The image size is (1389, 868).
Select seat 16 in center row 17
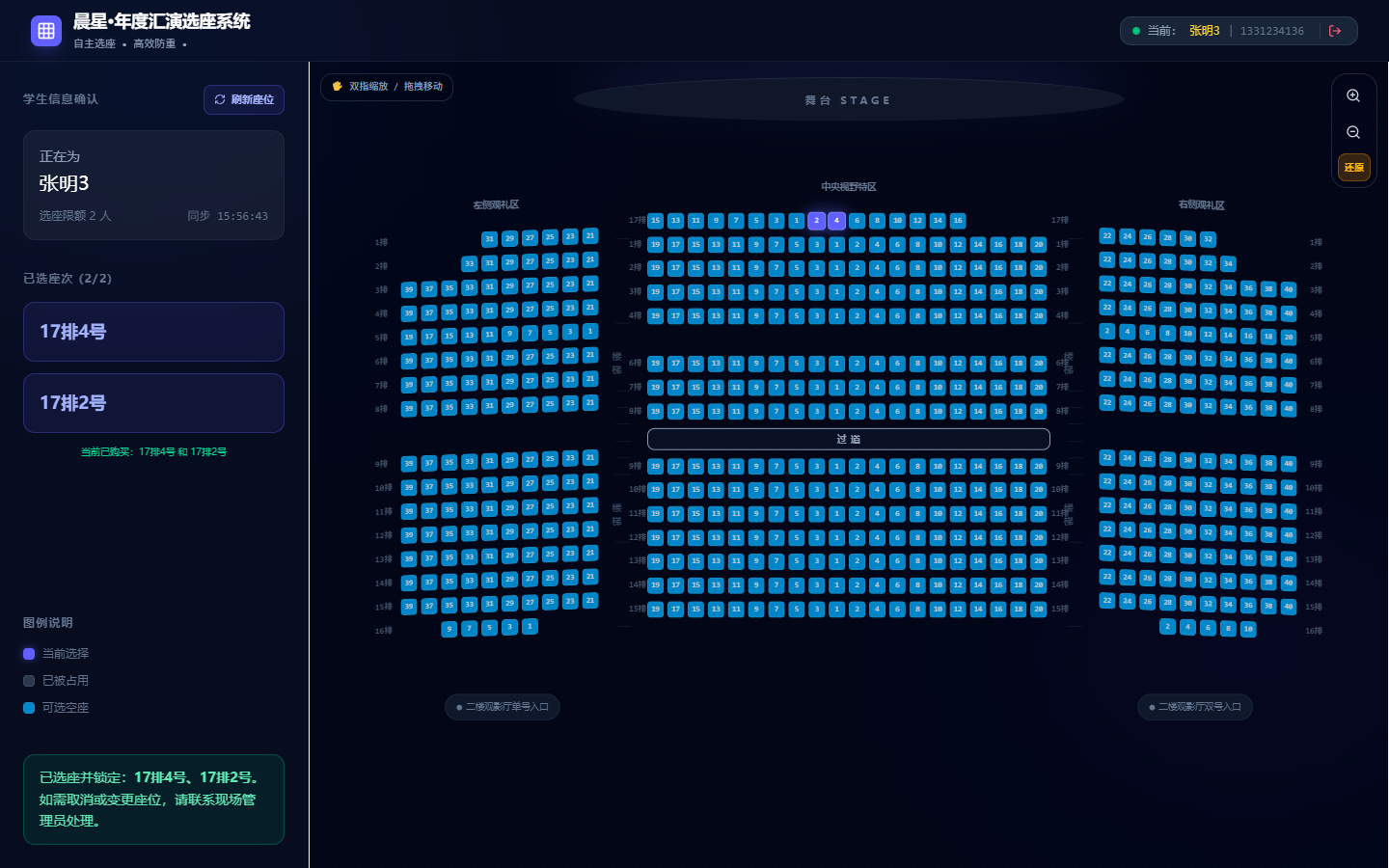(x=958, y=221)
